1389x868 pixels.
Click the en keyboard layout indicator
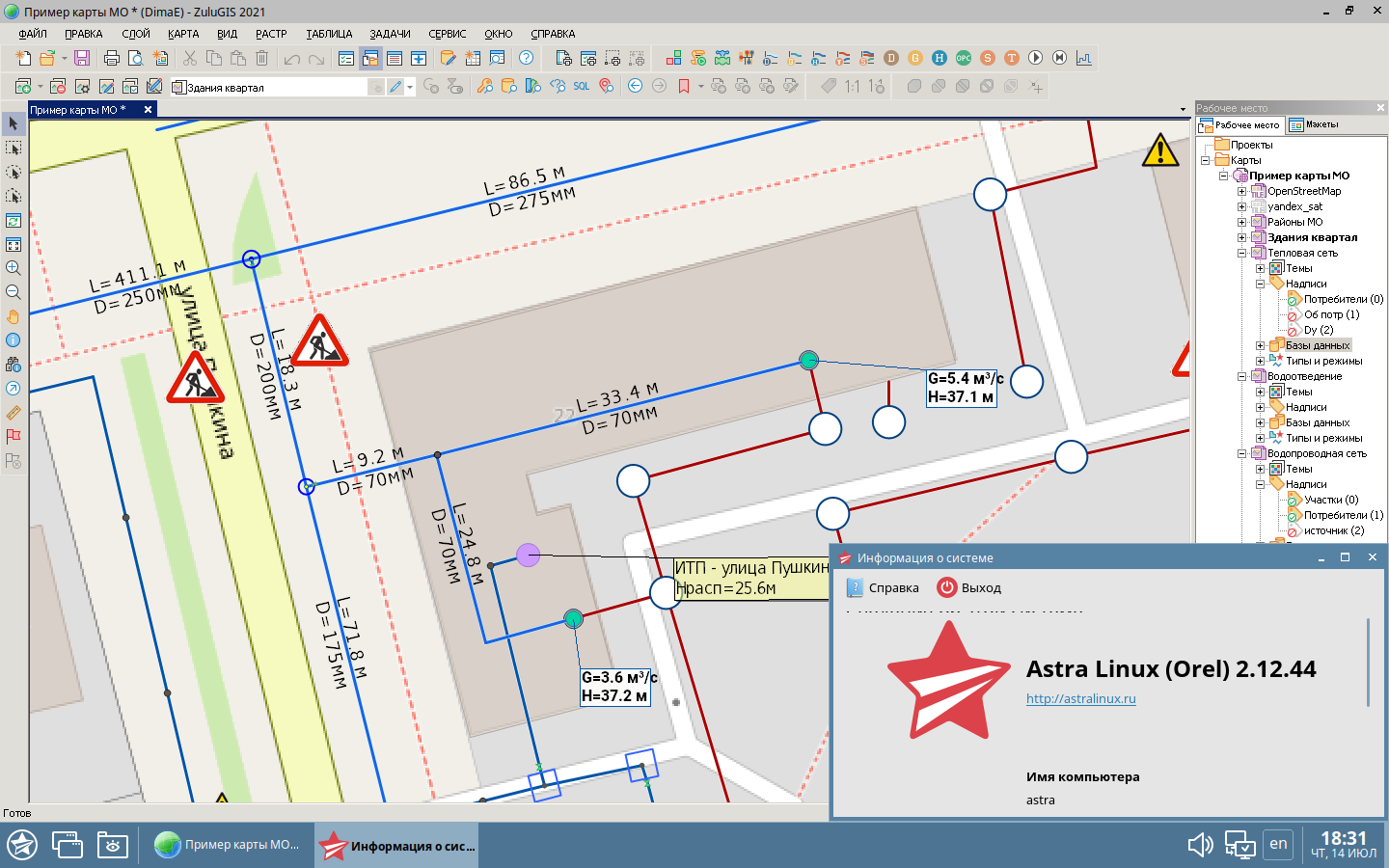(1278, 844)
